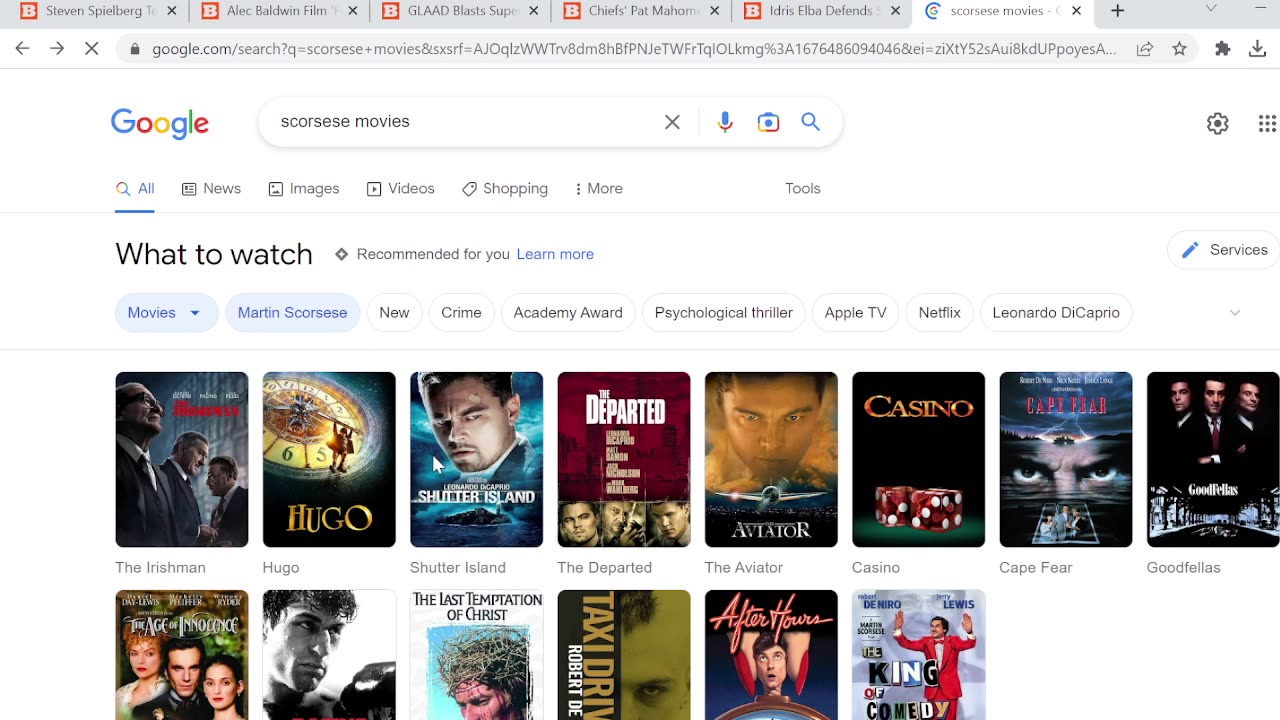Click the browser address bar URL
Image resolution: width=1280 pixels, height=720 pixels.
click(634, 48)
